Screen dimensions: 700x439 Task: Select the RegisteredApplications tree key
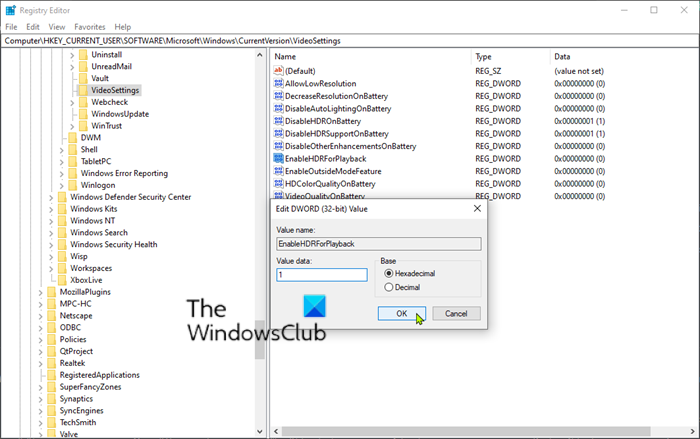click(100, 375)
